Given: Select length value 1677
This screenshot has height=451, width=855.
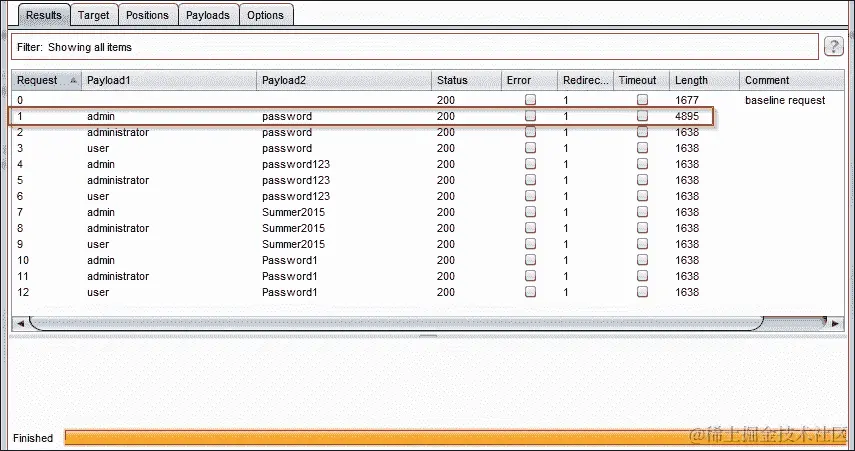Looking at the screenshot, I should 687,100.
